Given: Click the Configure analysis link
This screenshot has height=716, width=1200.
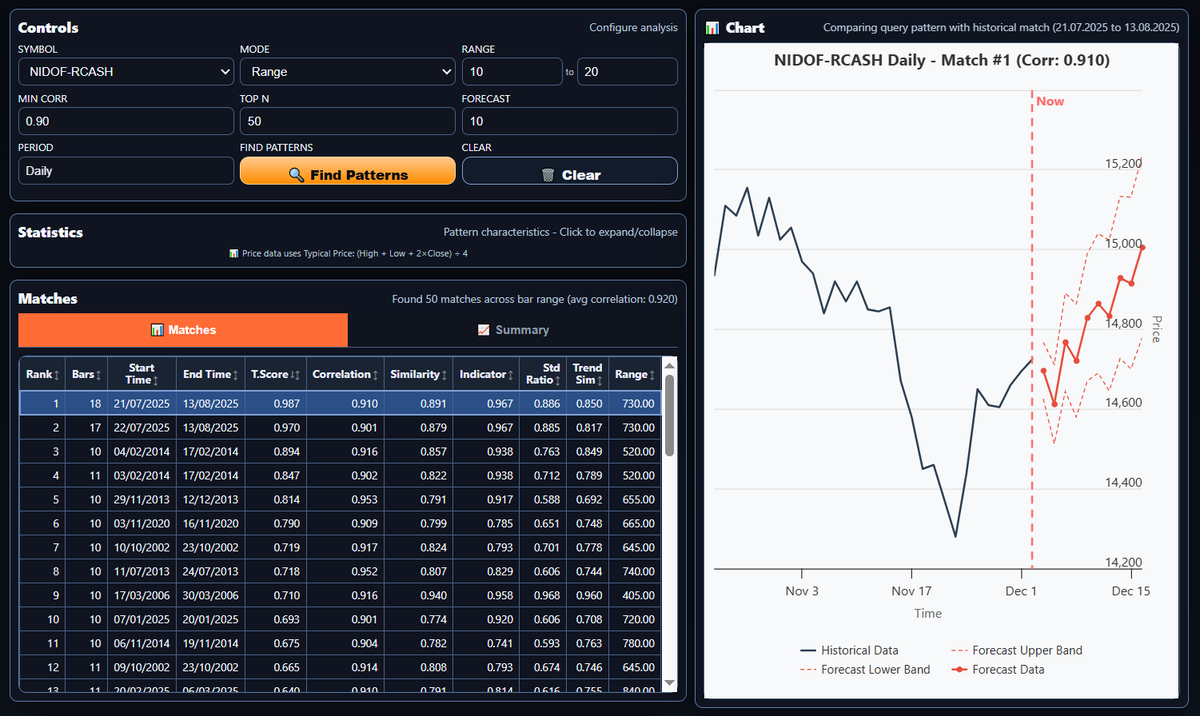Looking at the screenshot, I should [x=633, y=28].
